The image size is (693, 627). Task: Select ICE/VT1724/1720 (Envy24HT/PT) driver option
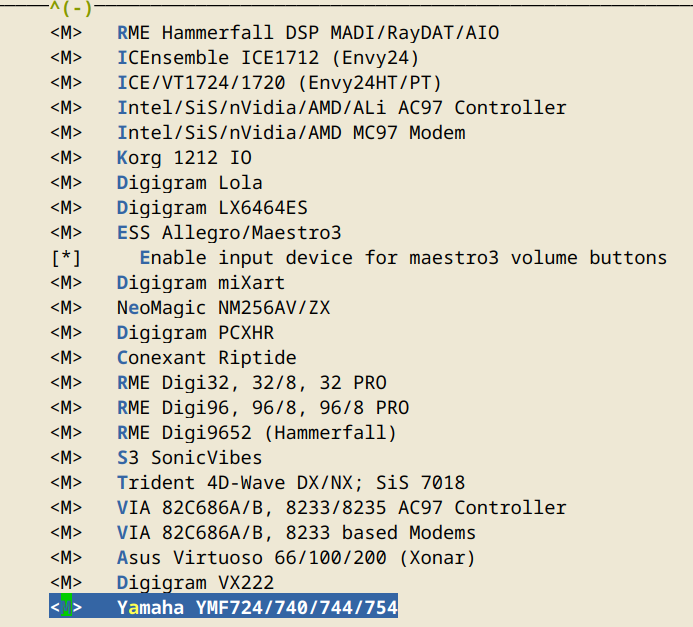coord(279,83)
